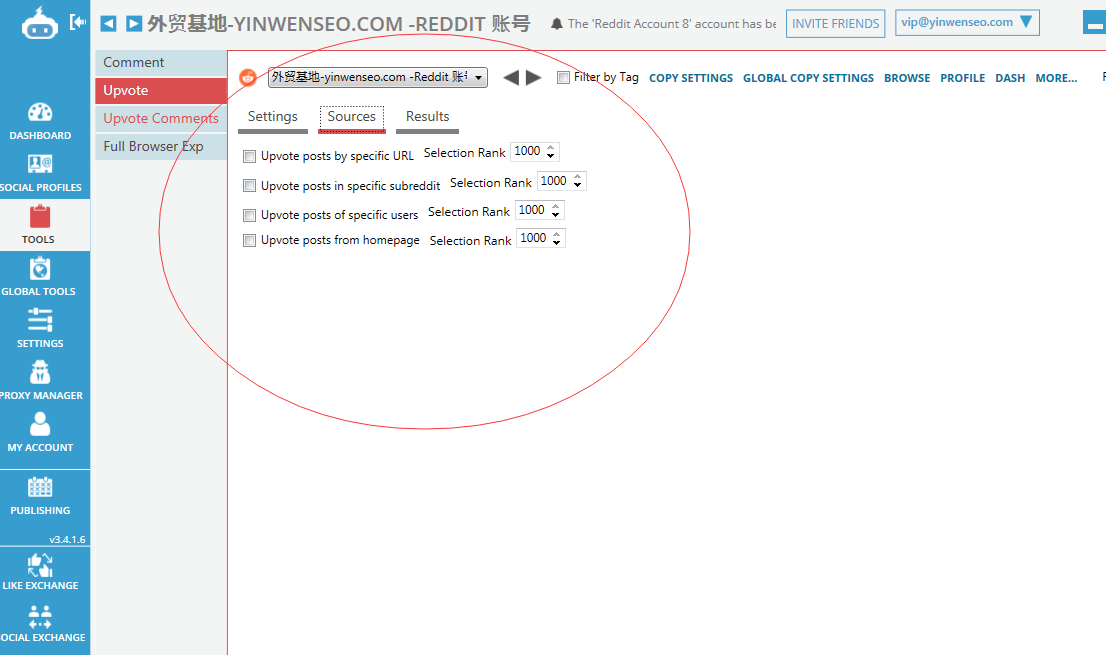The image size is (1106, 655).
Task: Click the COPY SETTINGS link
Action: [690, 78]
